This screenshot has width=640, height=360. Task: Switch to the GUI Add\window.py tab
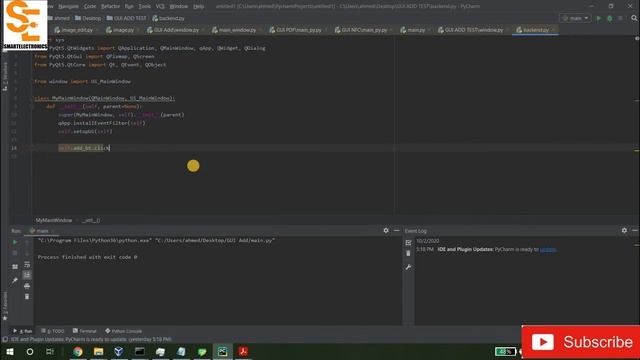point(176,30)
